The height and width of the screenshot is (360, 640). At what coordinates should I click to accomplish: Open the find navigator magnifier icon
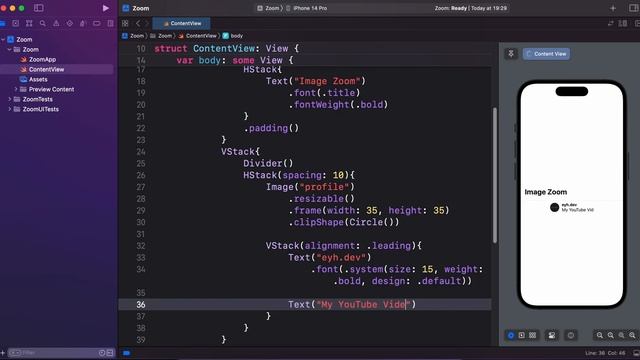42,23
